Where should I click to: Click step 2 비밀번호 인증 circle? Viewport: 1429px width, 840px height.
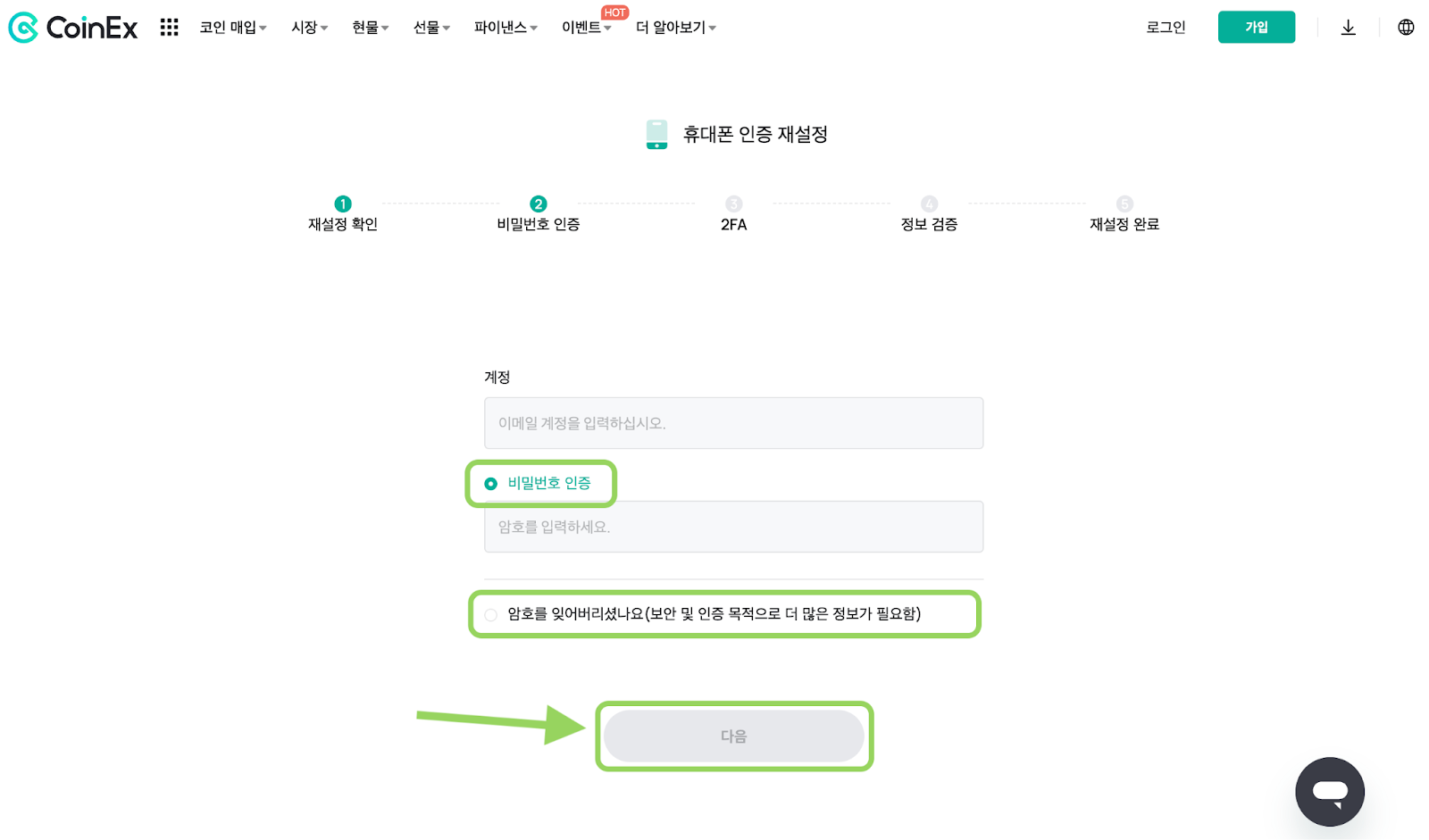coord(539,204)
